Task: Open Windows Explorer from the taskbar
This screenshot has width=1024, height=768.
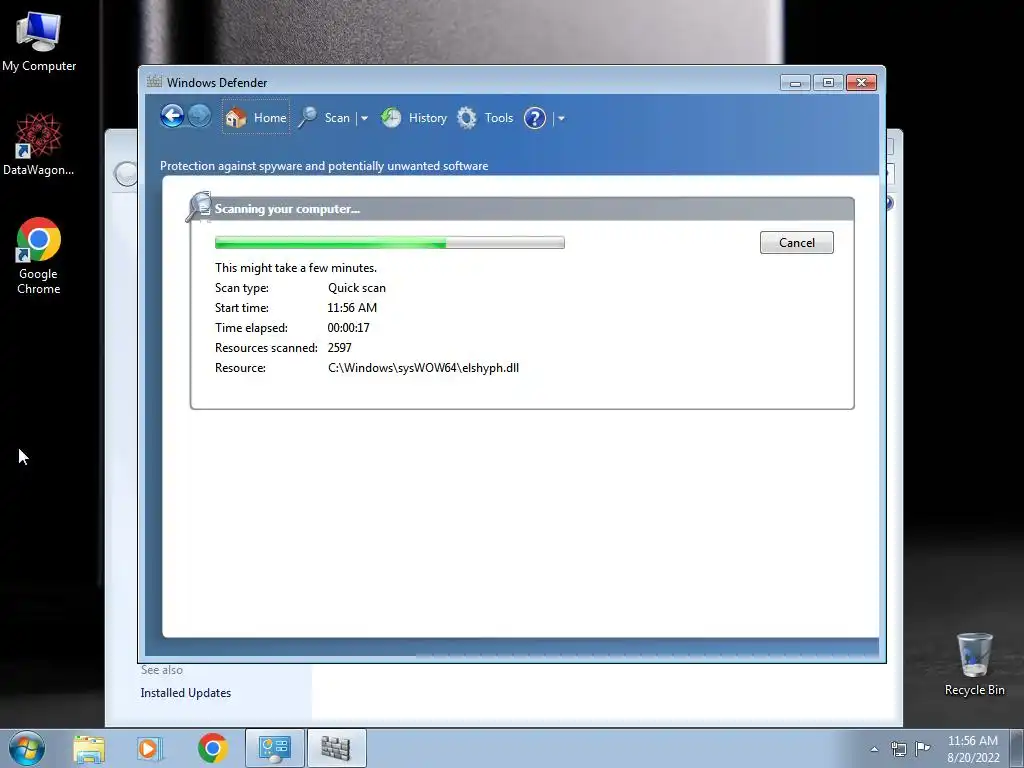Action: (89, 748)
